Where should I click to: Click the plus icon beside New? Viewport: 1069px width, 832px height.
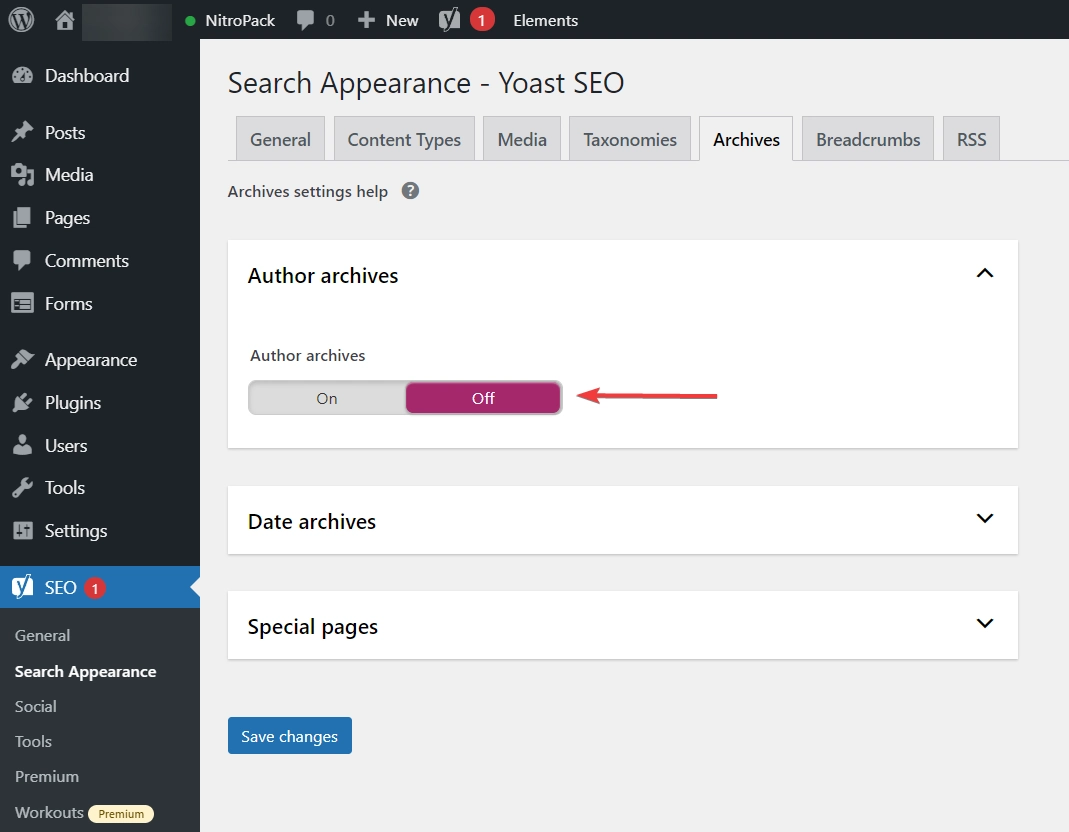pyautogui.click(x=366, y=20)
